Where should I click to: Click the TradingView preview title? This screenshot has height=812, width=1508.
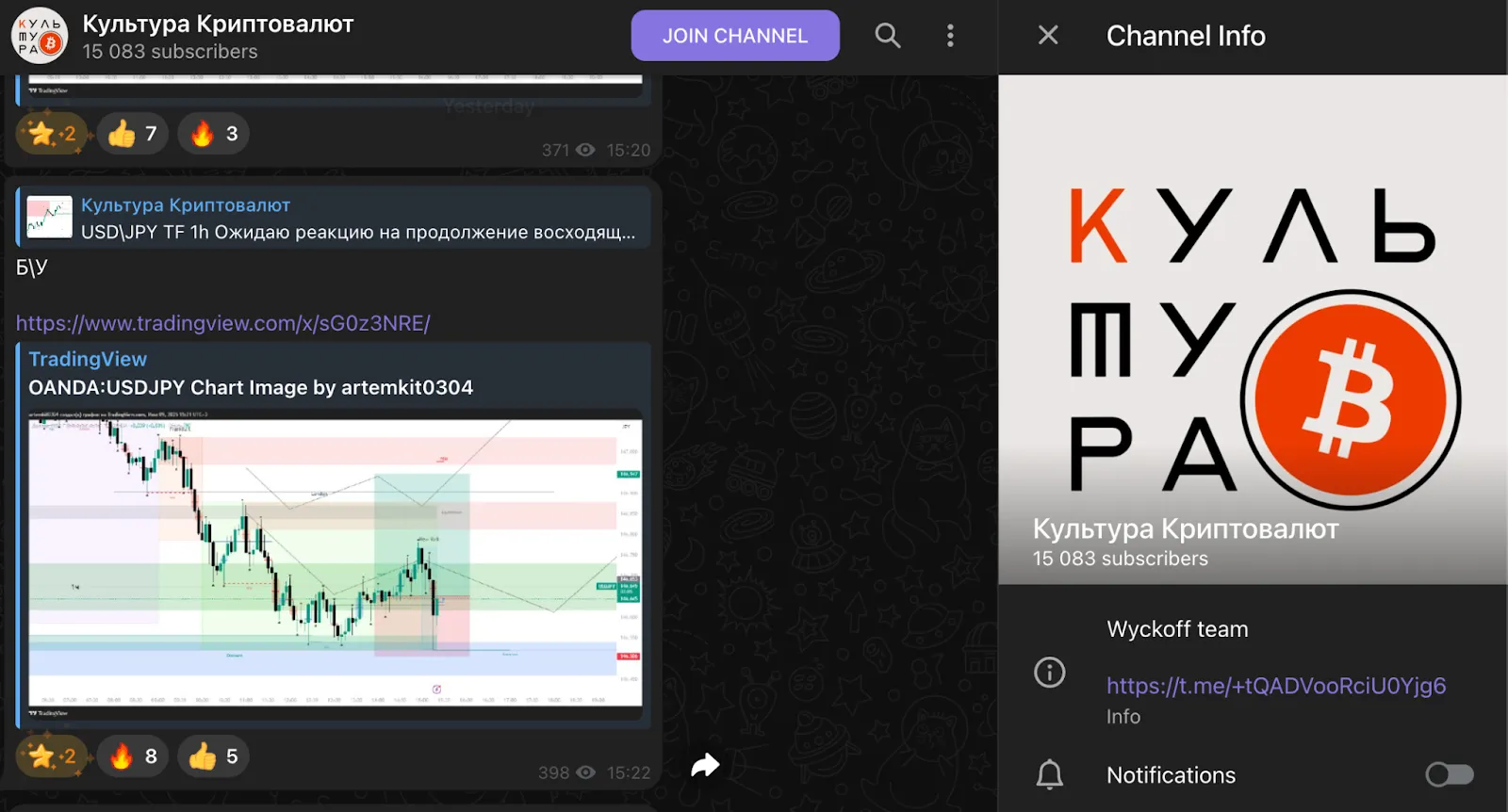point(88,359)
